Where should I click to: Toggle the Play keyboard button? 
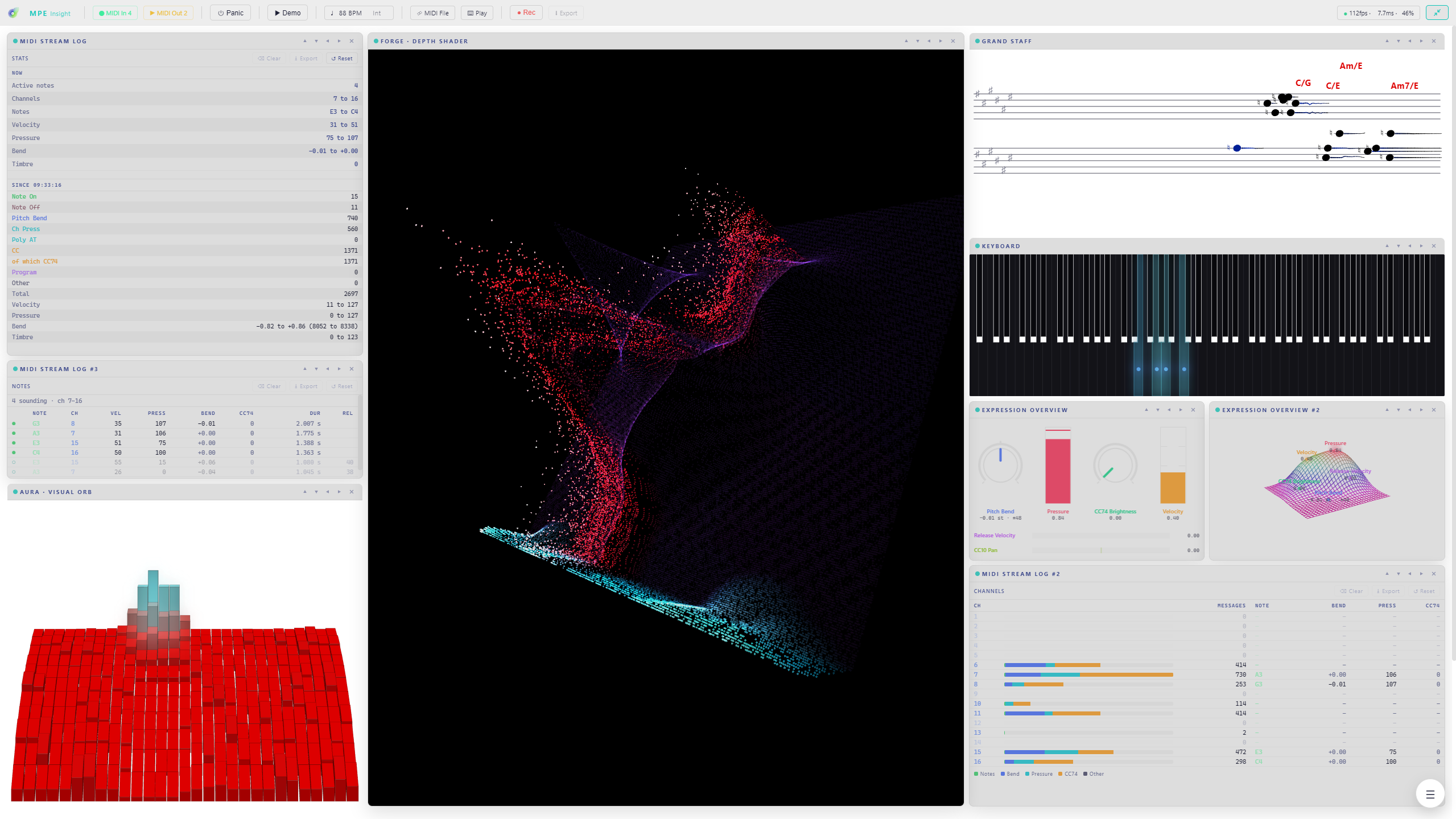pyautogui.click(x=477, y=13)
